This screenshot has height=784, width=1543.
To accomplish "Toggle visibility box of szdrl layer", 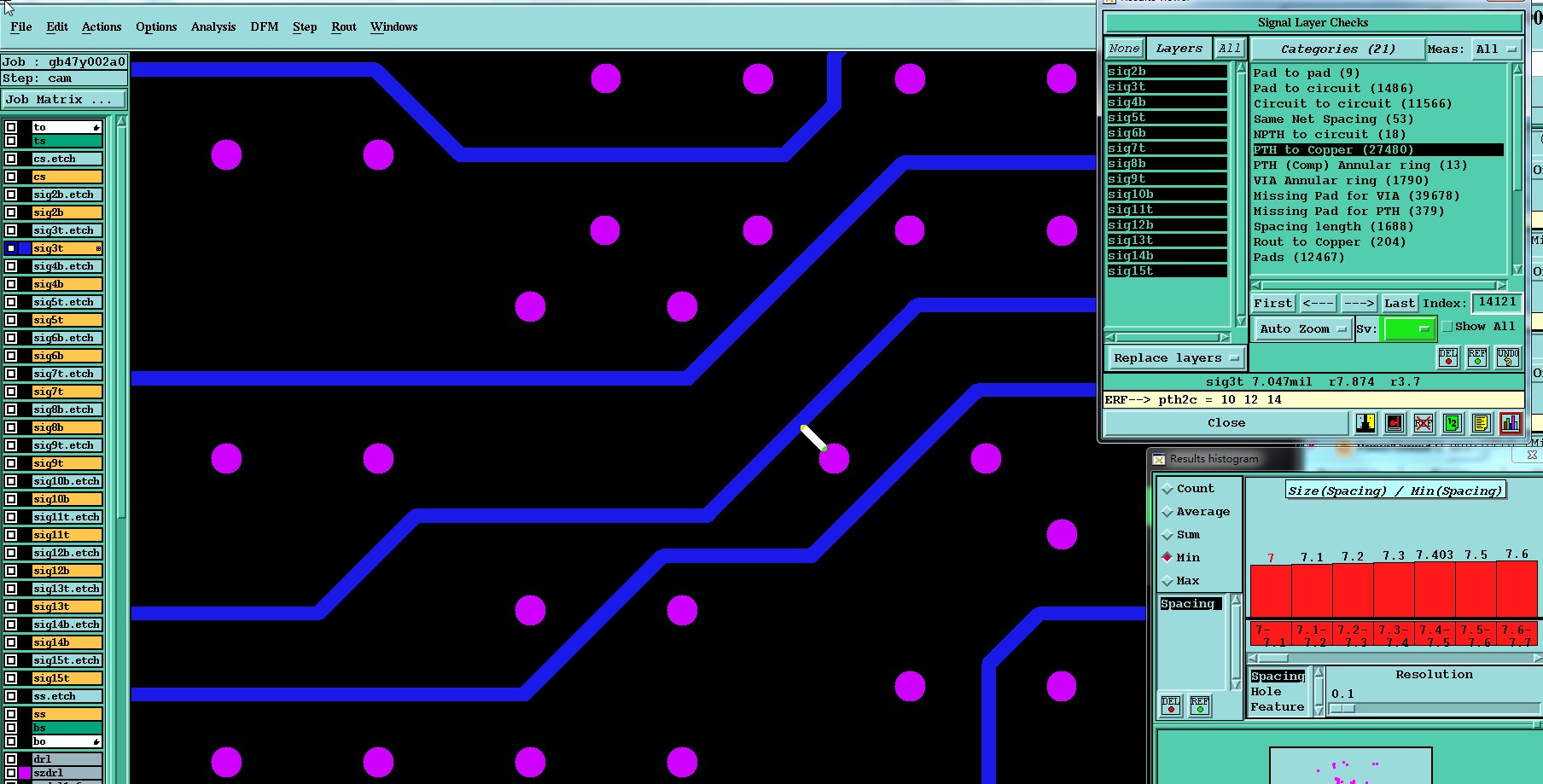I will (11, 773).
